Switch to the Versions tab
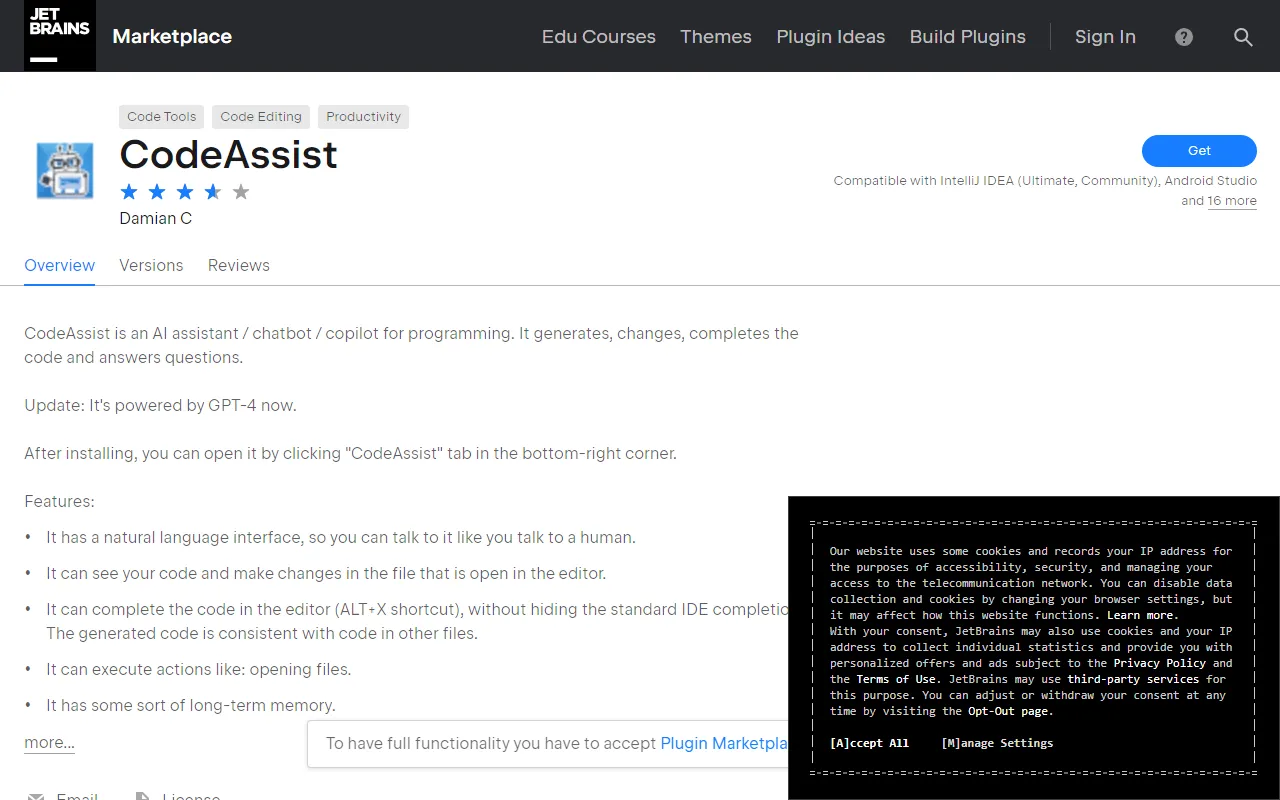The image size is (1280, 800). 151,265
